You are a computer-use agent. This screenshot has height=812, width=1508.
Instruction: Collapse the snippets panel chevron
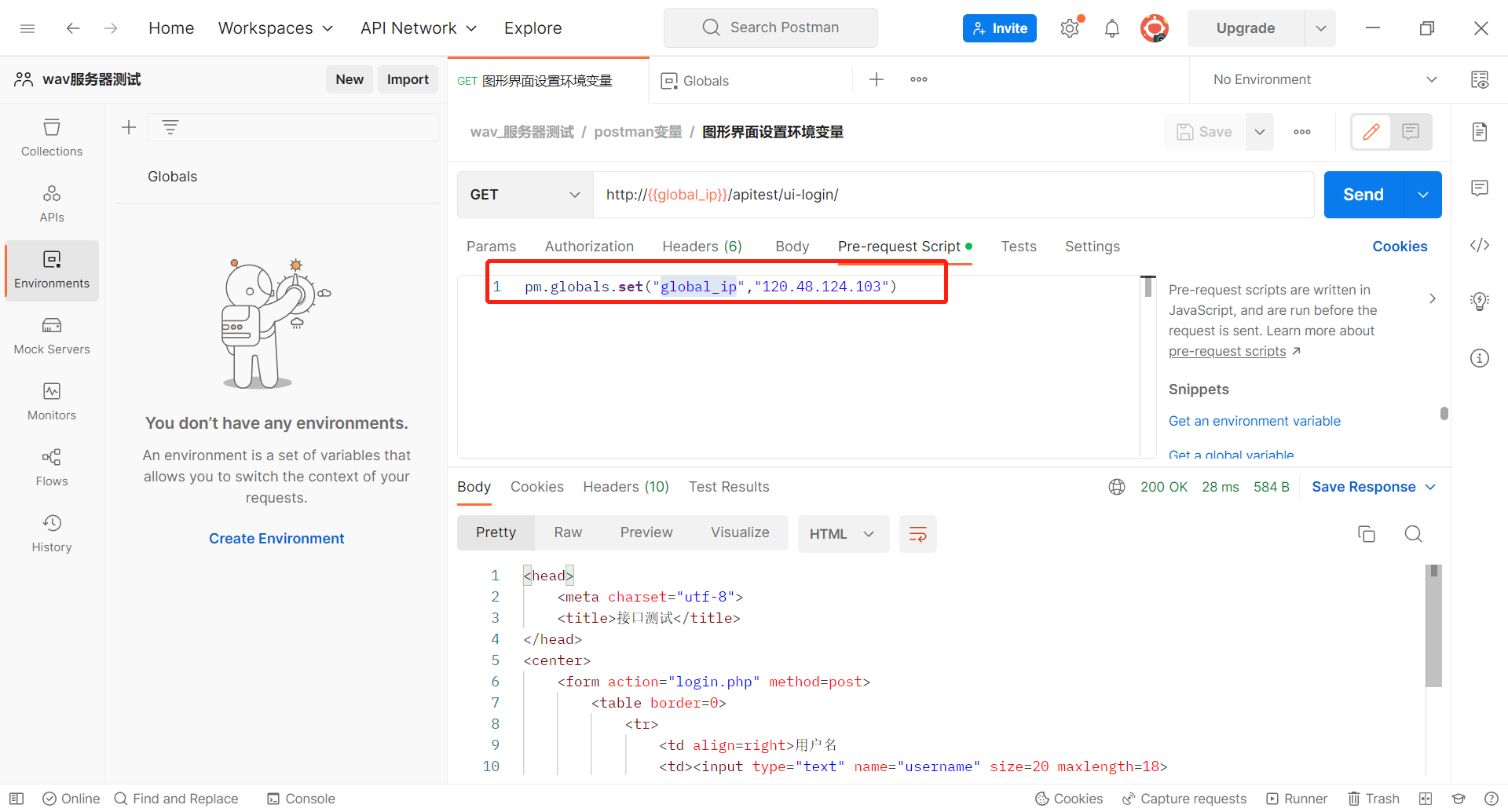point(1433,298)
